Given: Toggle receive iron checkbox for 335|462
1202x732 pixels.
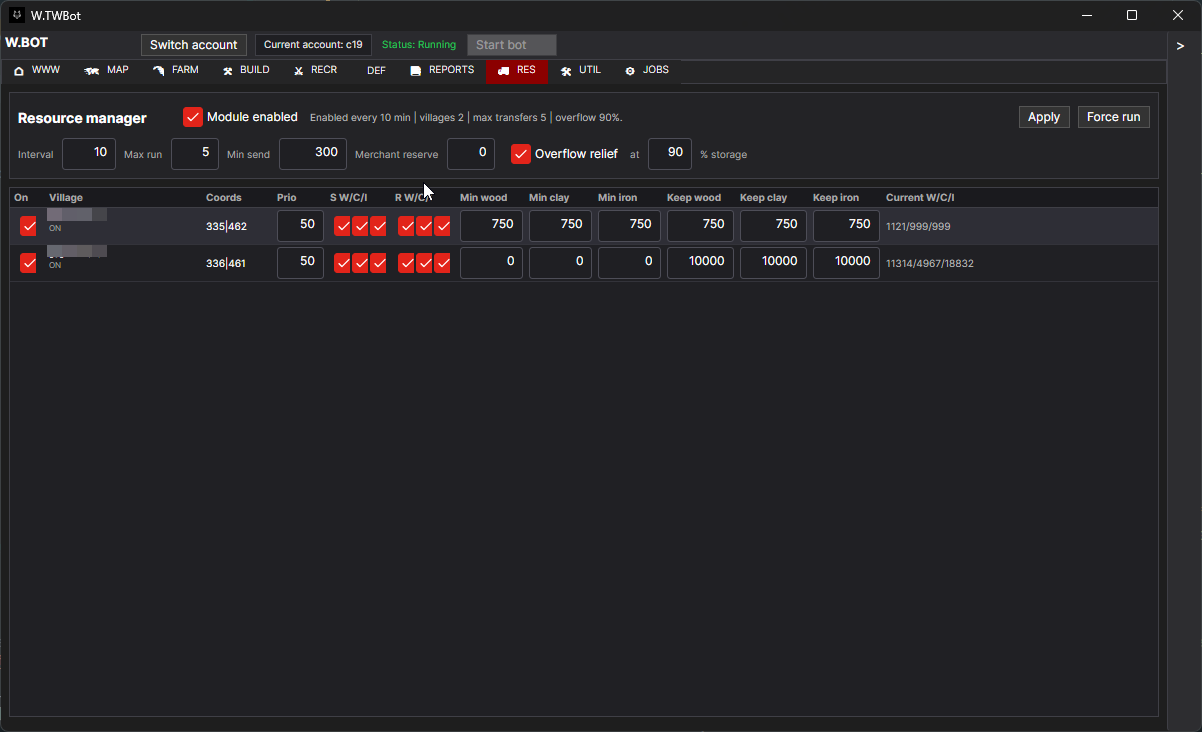Looking at the screenshot, I should [x=443, y=227].
